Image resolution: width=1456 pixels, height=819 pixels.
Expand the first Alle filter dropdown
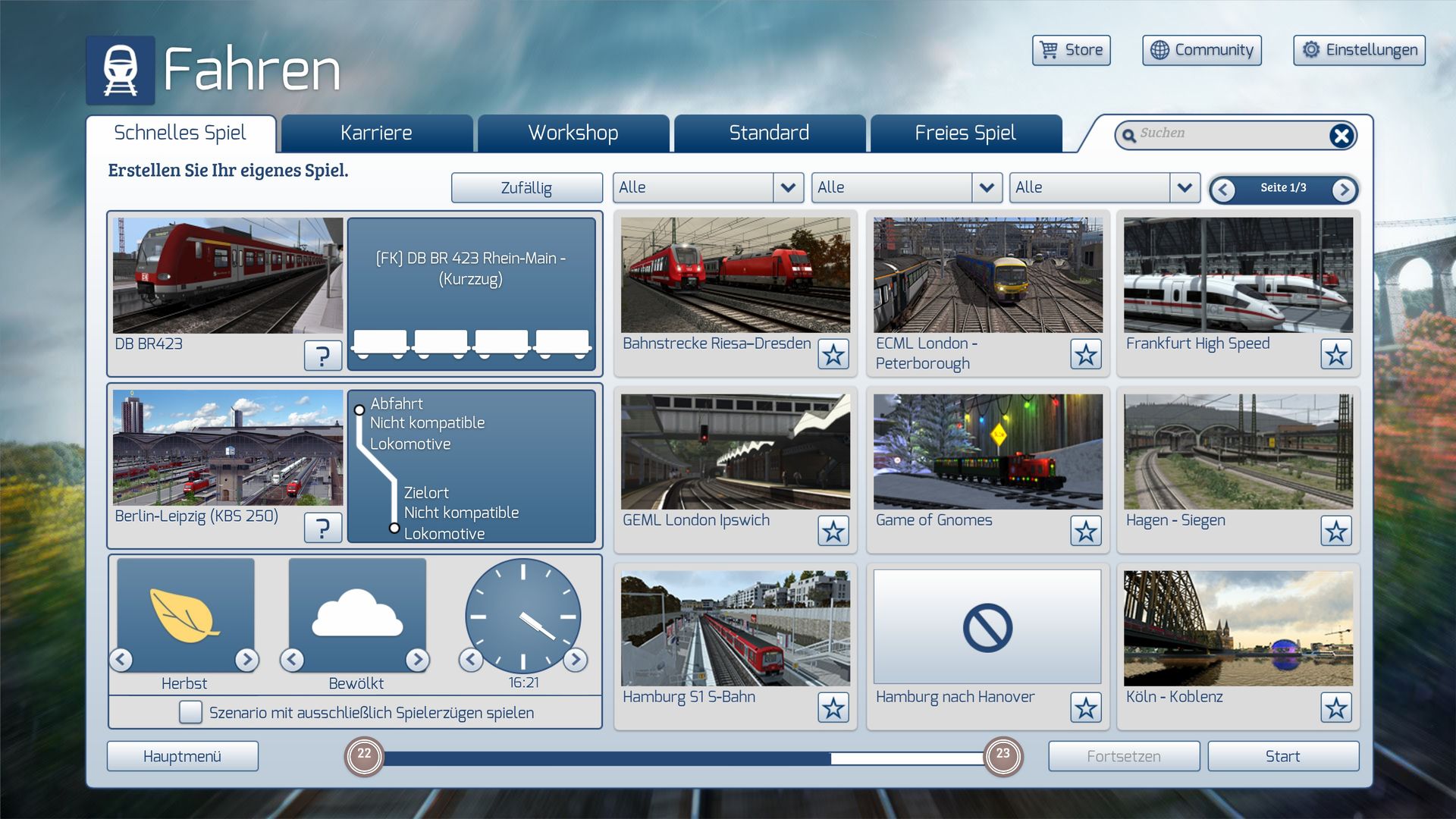pyautogui.click(x=788, y=187)
